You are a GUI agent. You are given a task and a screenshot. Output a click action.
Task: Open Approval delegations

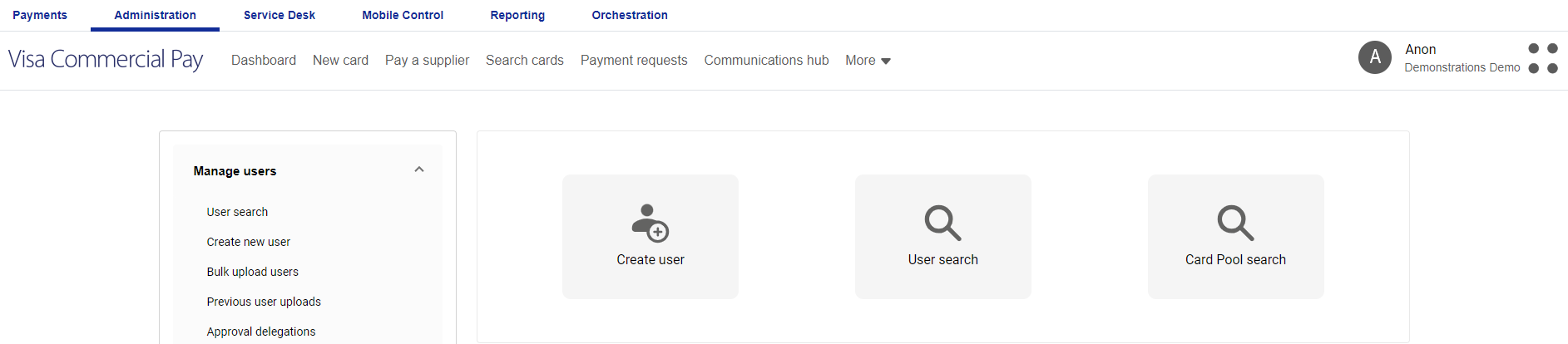coord(261,332)
